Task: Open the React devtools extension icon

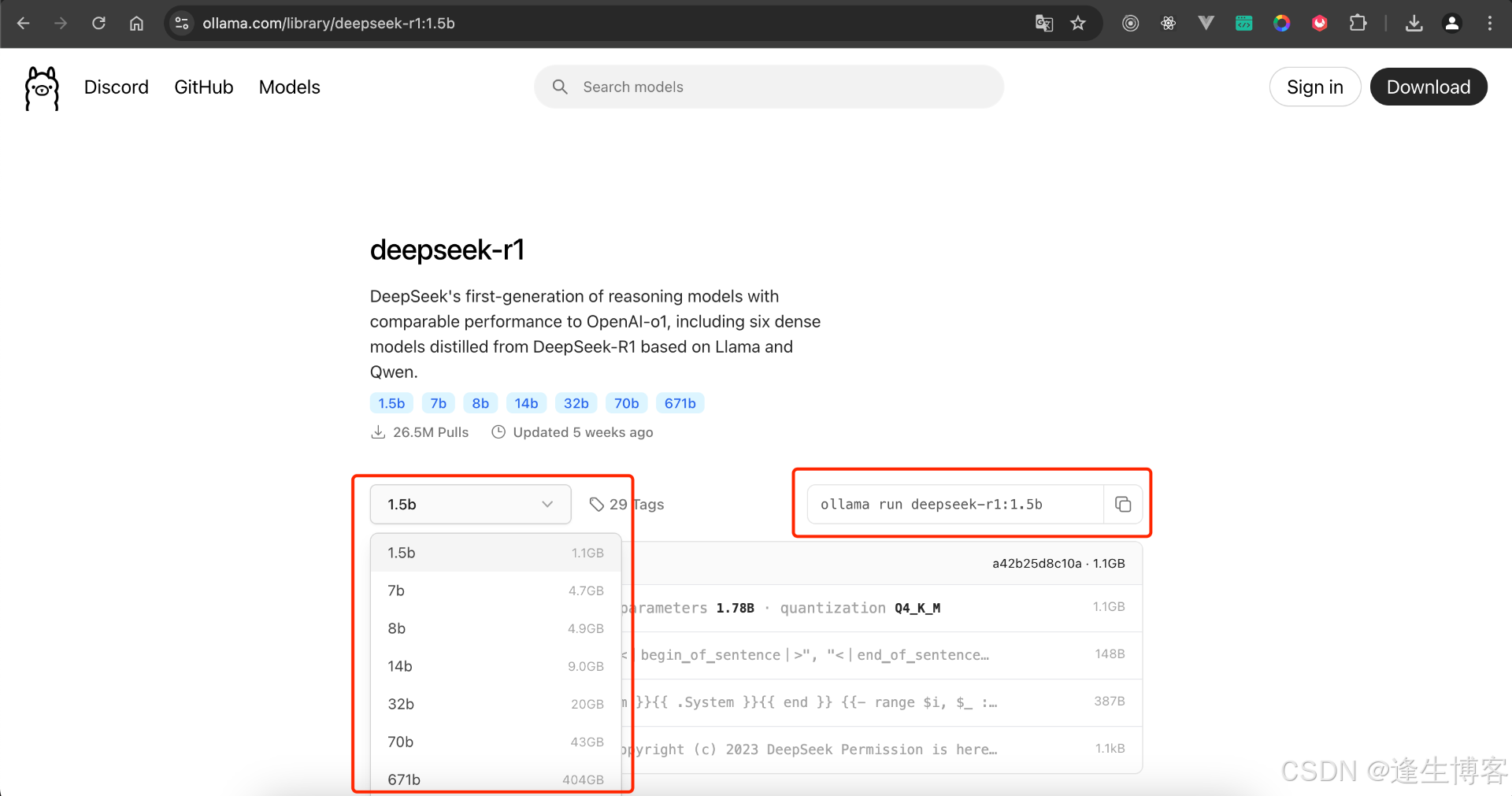Action: [1169, 24]
